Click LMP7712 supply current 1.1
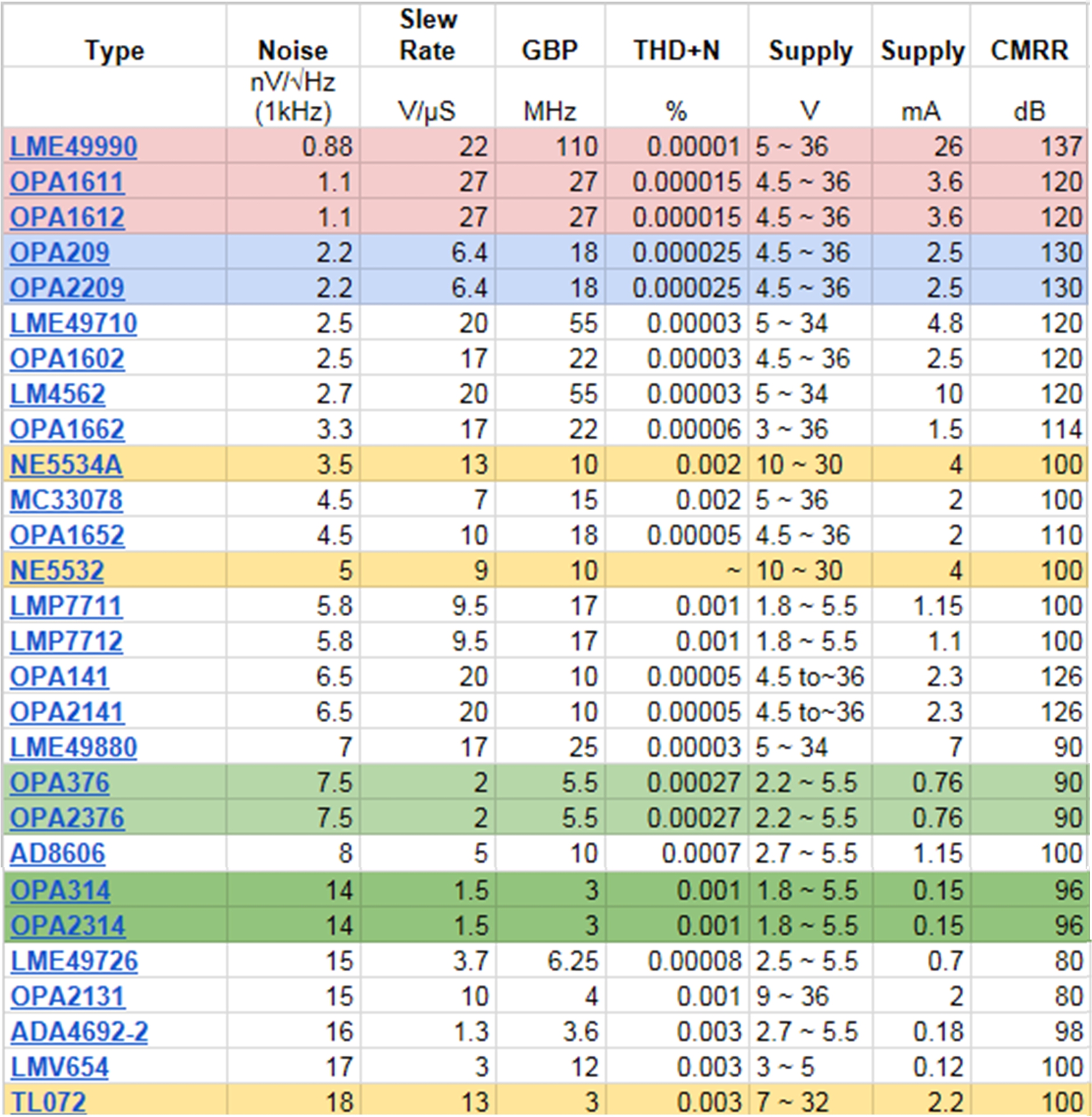1092x1117 pixels. [x=945, y=642]
